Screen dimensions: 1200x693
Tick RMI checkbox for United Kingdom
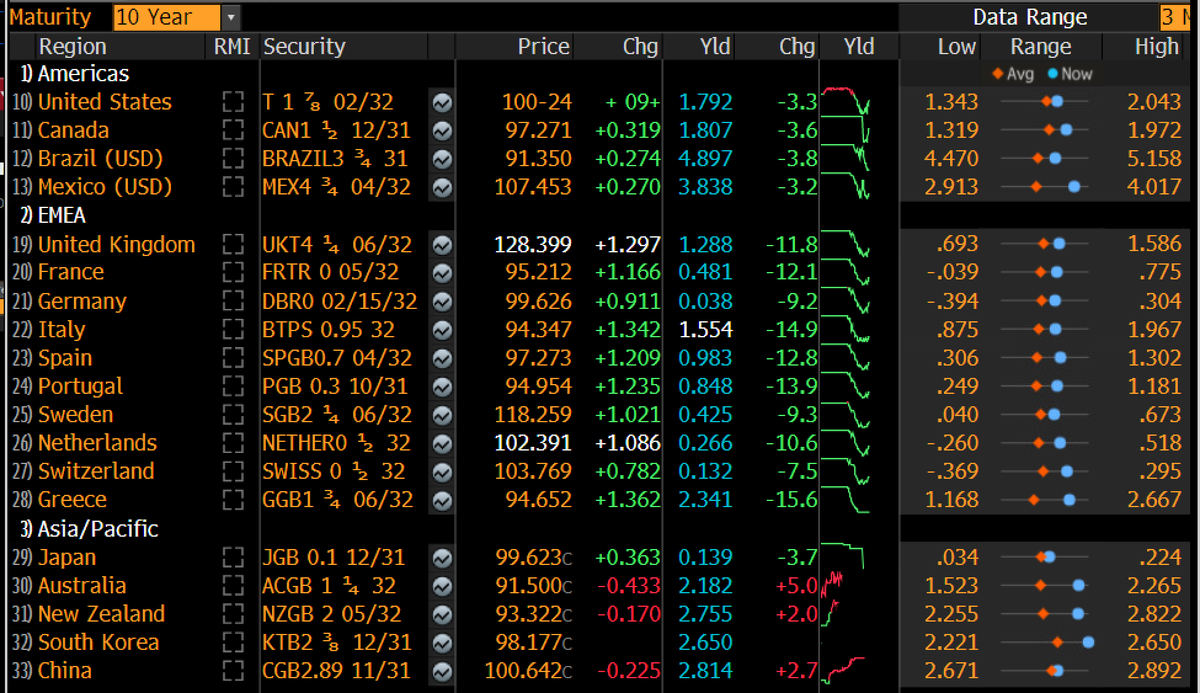[233, 245]
